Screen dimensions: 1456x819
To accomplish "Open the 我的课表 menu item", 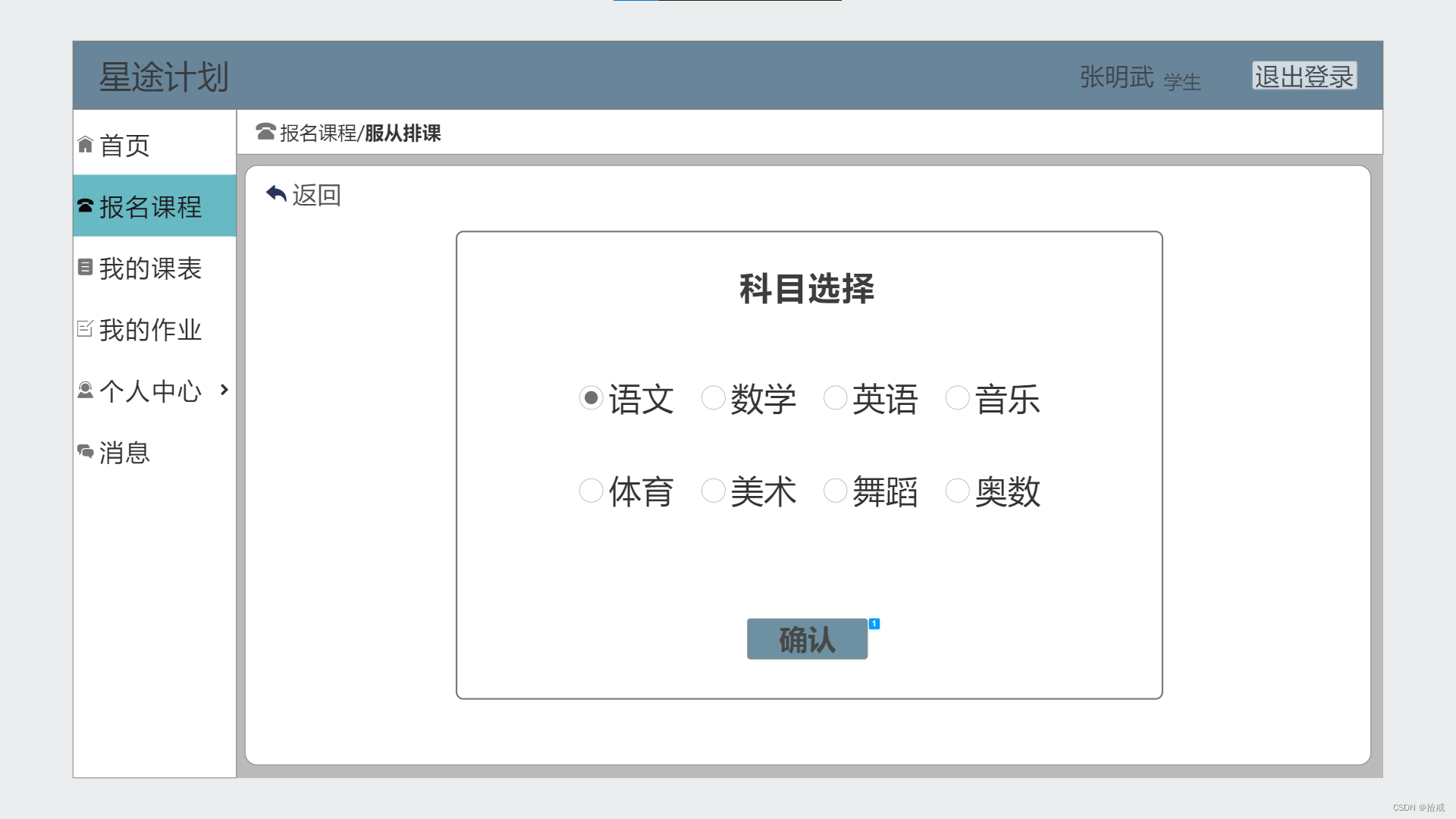I will 150,268.
